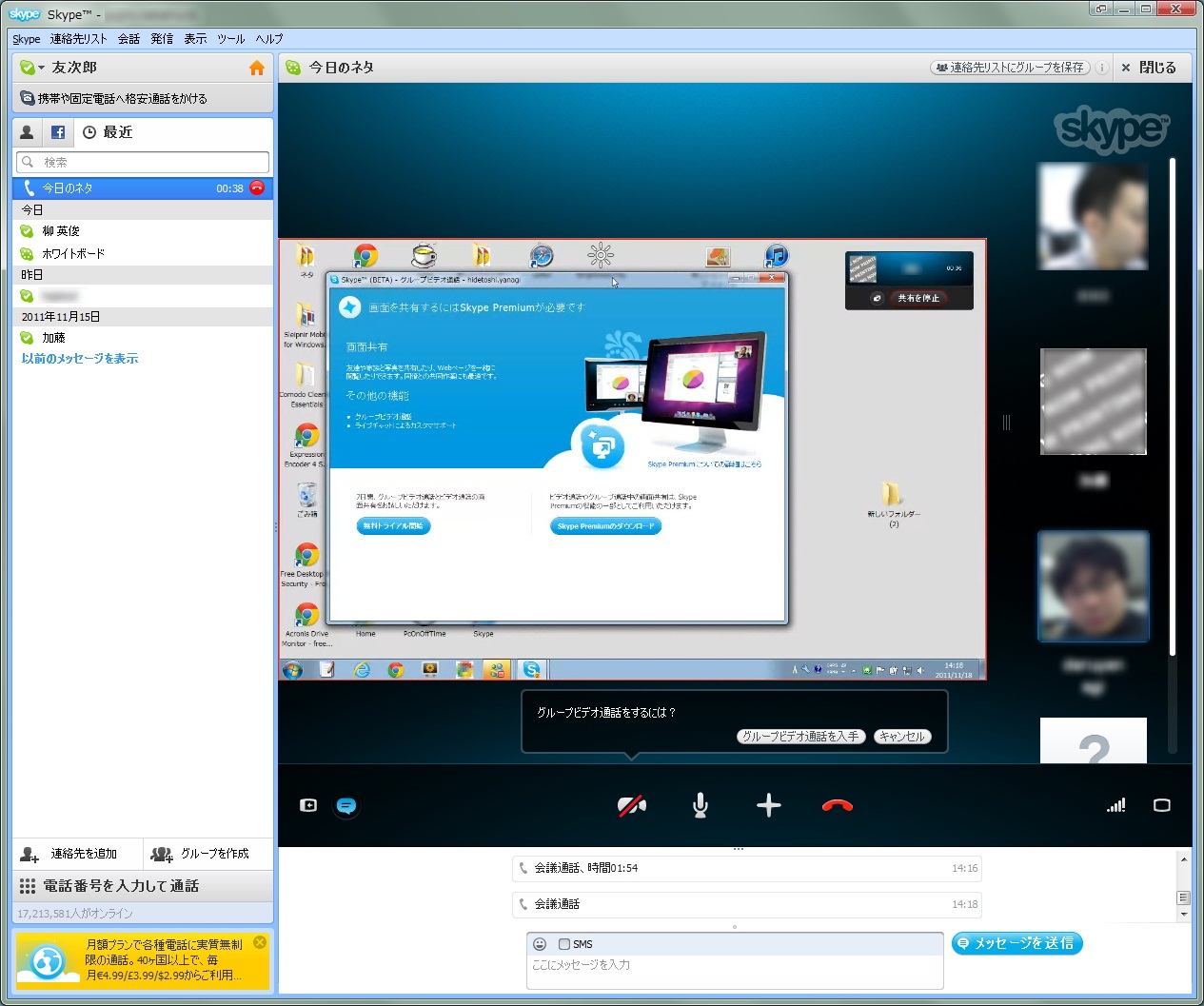
Task: Open the 連絡先リスト menu
Action: pos(79,39)
